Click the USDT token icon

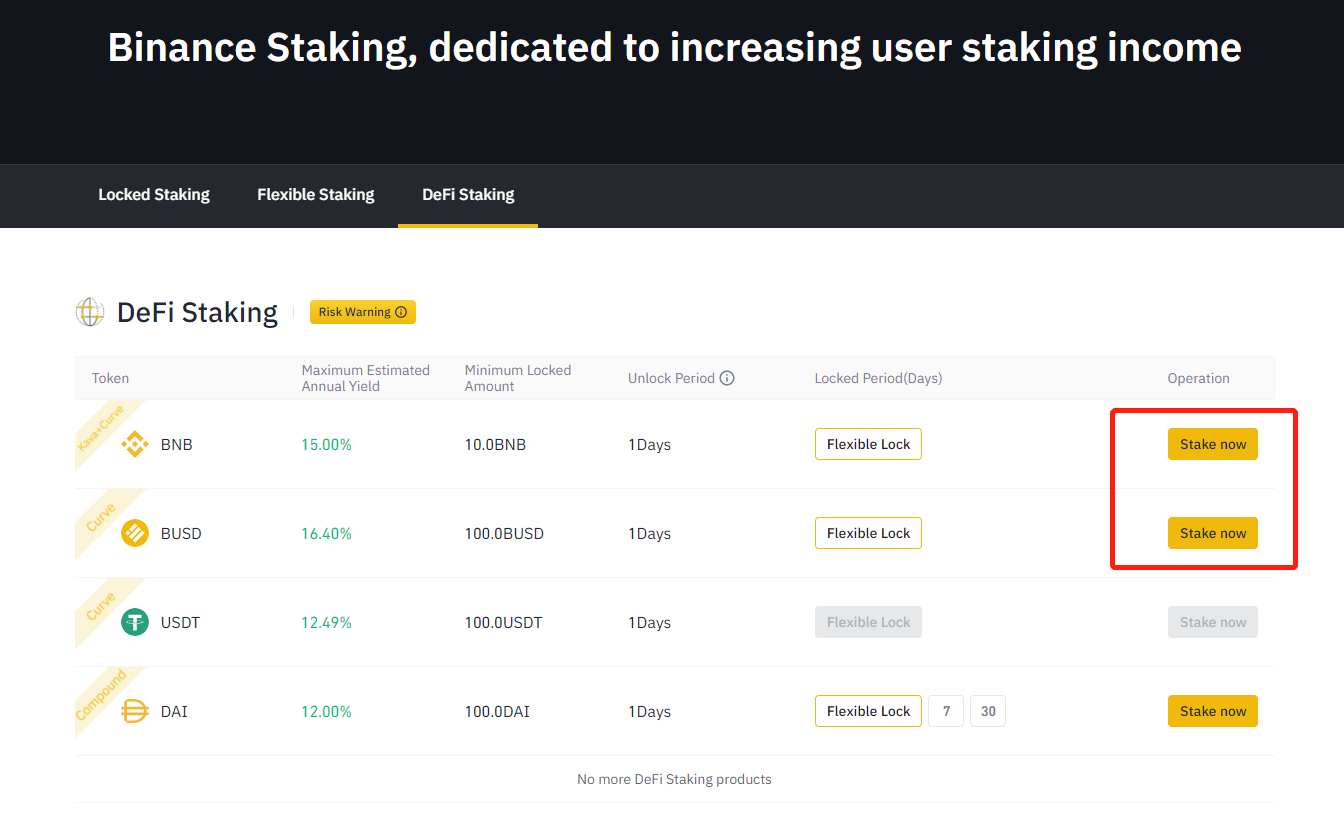pyautogui.click(x=135, y=622)
